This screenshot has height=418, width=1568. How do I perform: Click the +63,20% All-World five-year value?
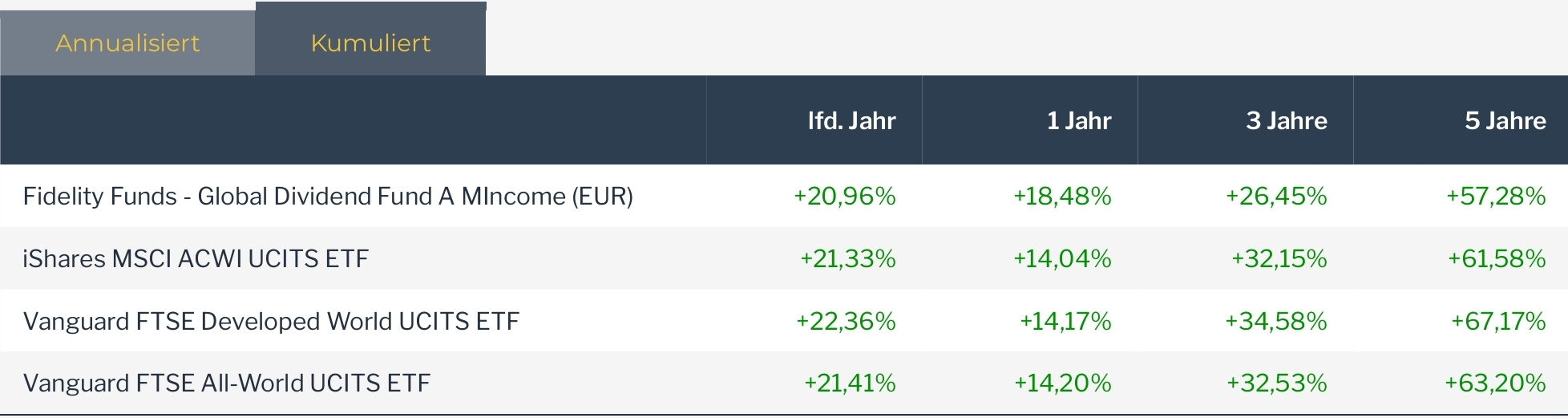point(1494,383)
